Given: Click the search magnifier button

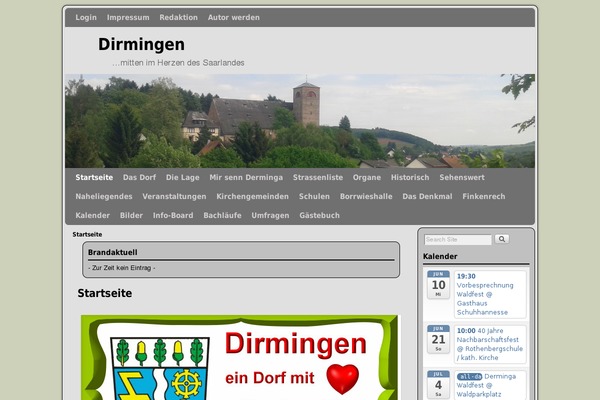Looking at the screenshot, I should [x=502, y=239].
